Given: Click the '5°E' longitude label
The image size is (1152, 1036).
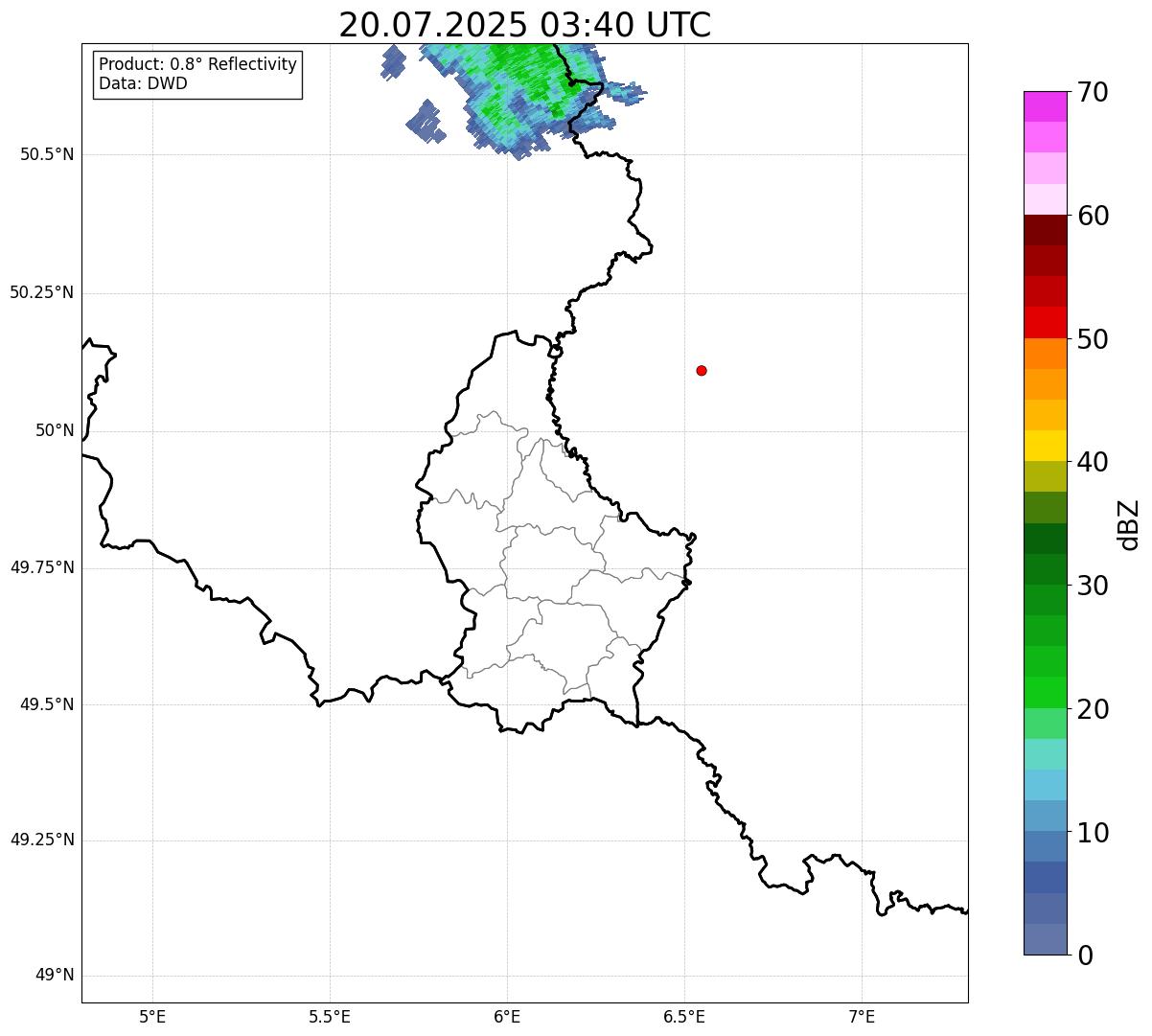Looking at the screenshot, I should click(152, 1017).
